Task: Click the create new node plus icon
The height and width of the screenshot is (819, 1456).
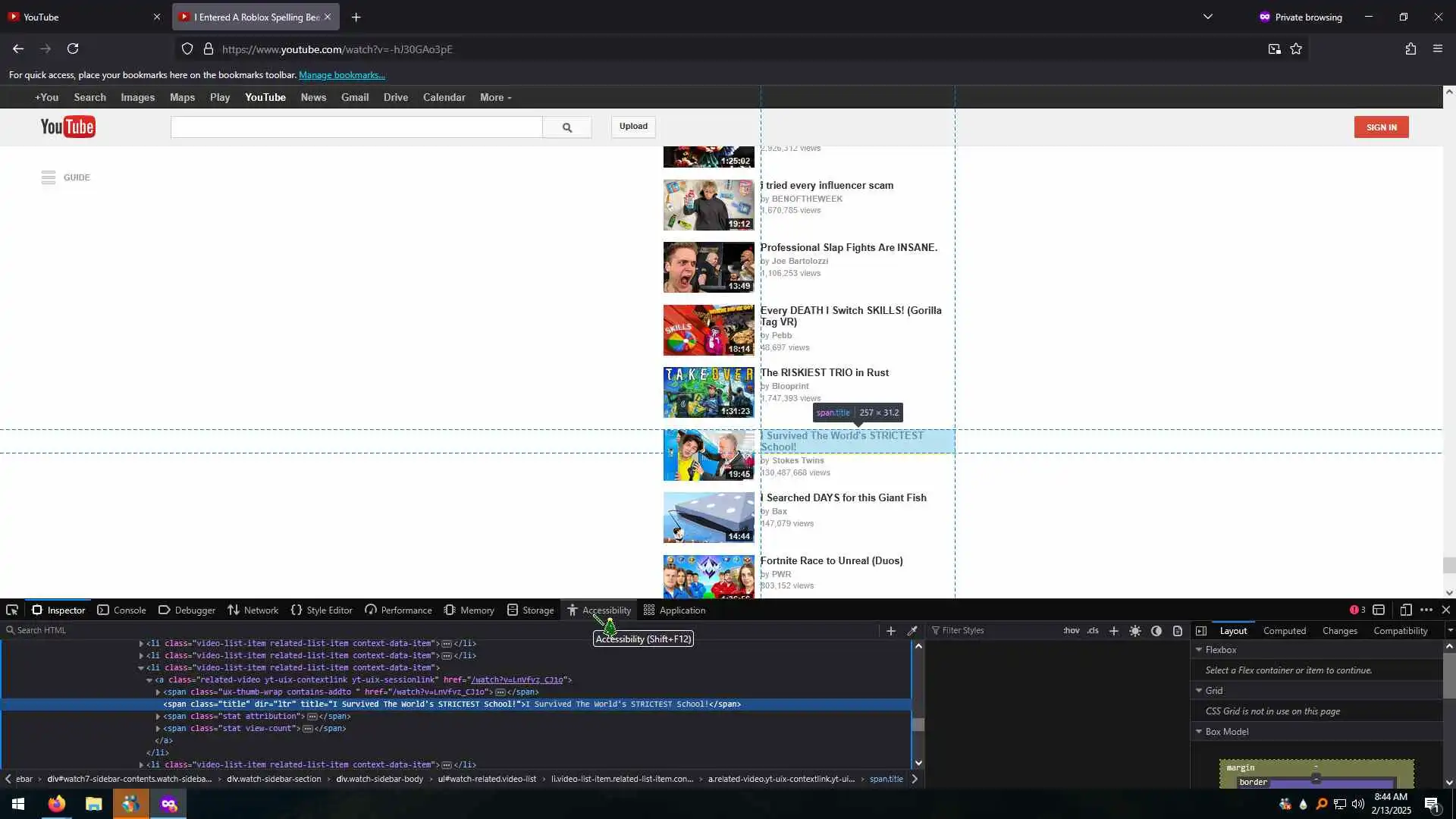Action: [891, 631]
